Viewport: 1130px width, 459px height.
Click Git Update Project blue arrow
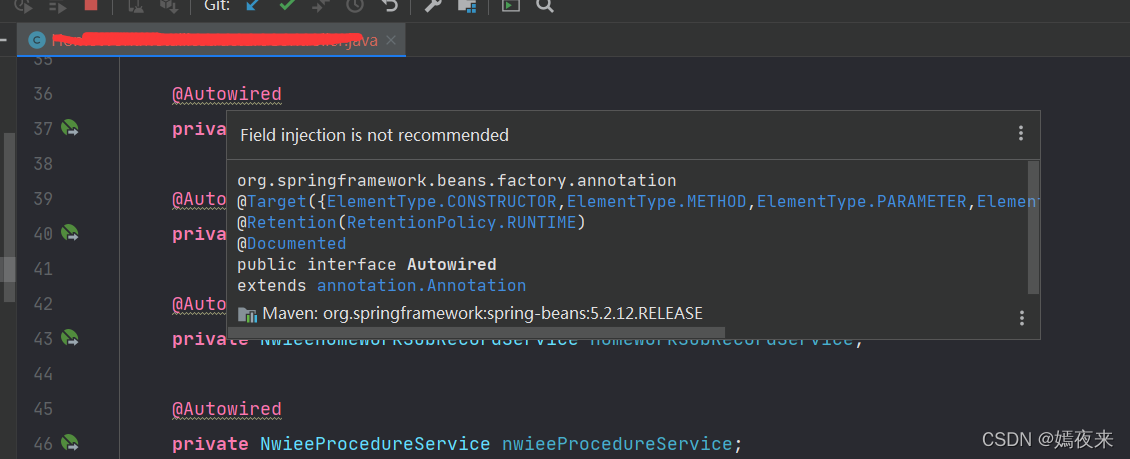(x=252, y=5)
